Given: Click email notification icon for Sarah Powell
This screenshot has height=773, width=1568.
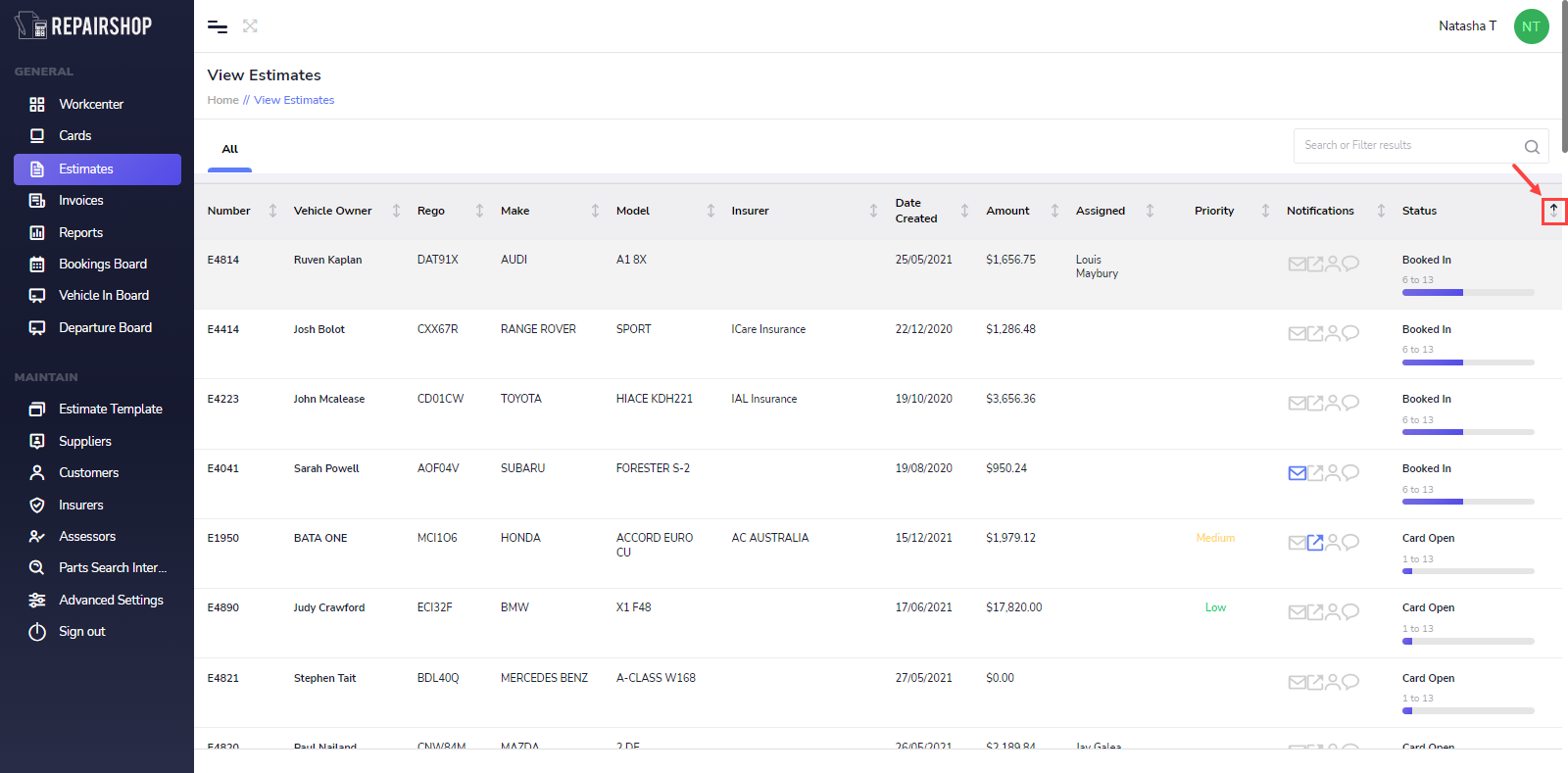Looking at the screenshot, I should coord(1297,473).
